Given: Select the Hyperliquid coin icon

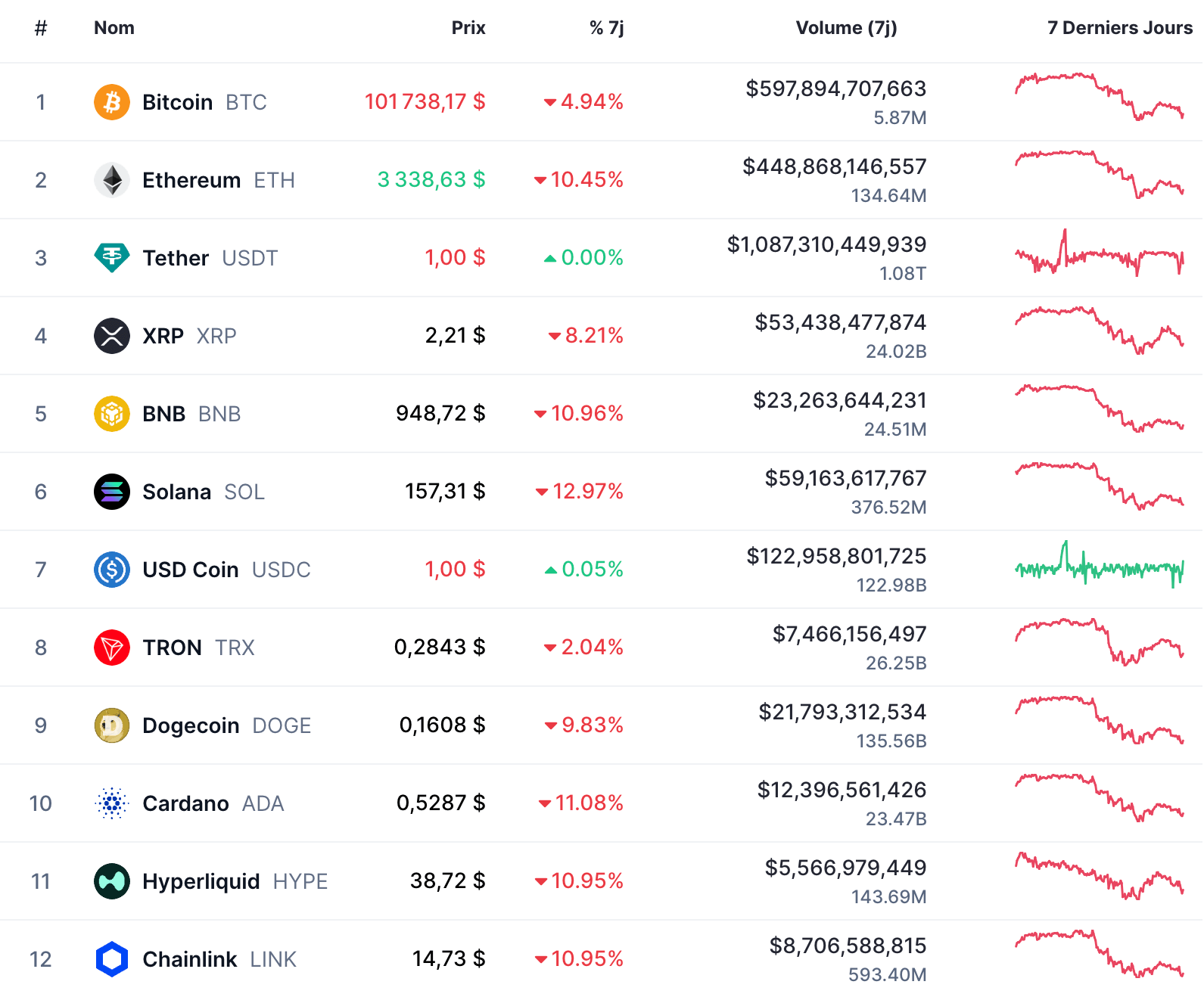Looking at the screenshot, I should click(112, 881).
